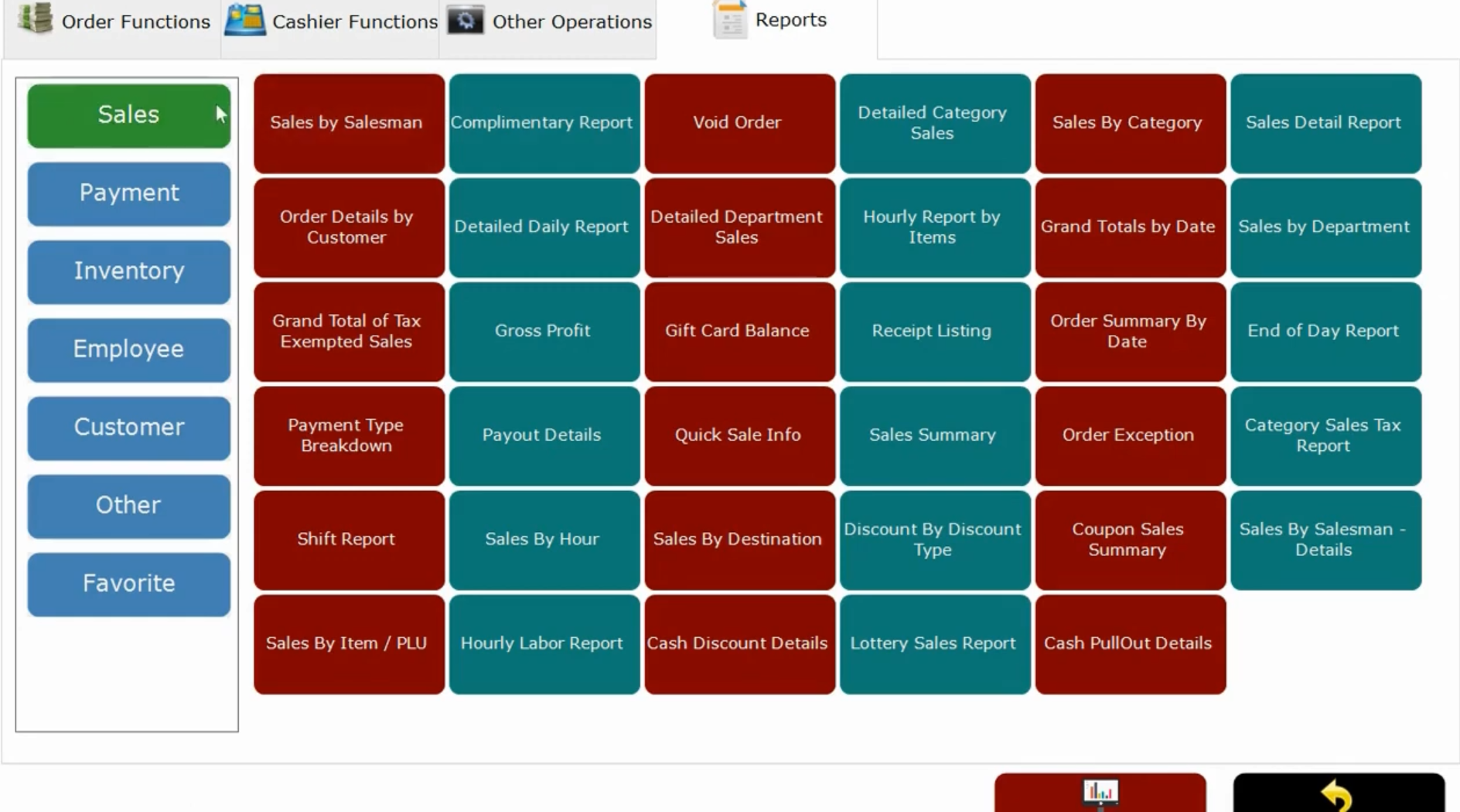View the Gift Card Balance report
Image resolution: width=1460 pixels, height=812 pixels.
[736, 330]
